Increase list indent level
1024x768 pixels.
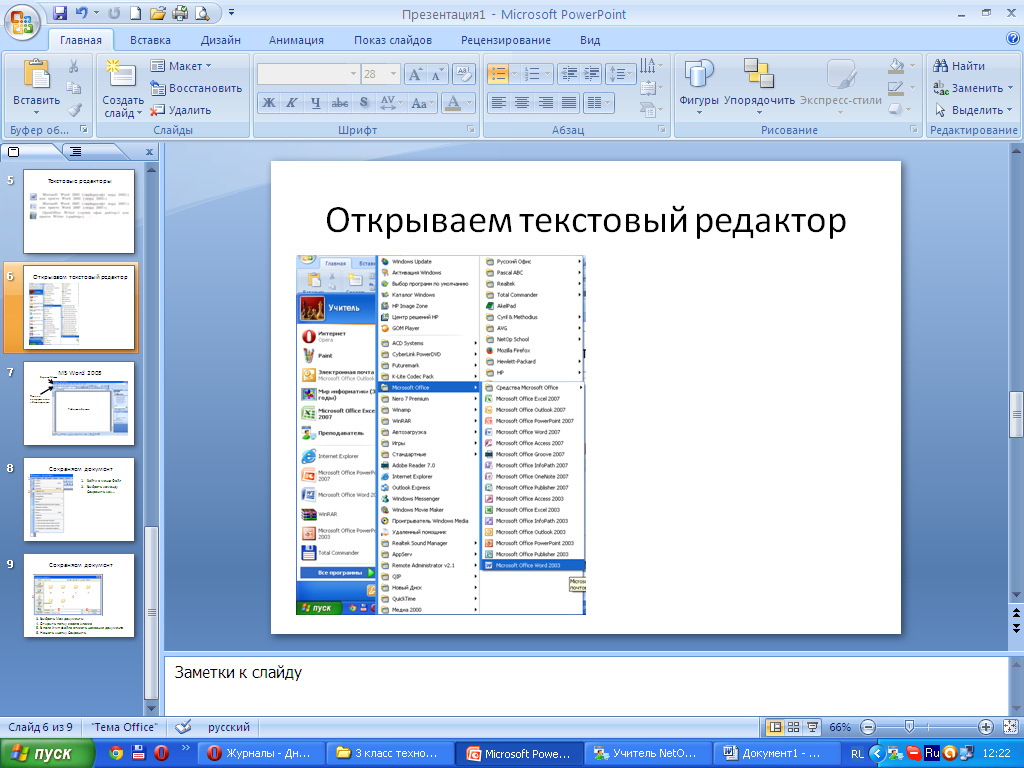click(591, 74)
